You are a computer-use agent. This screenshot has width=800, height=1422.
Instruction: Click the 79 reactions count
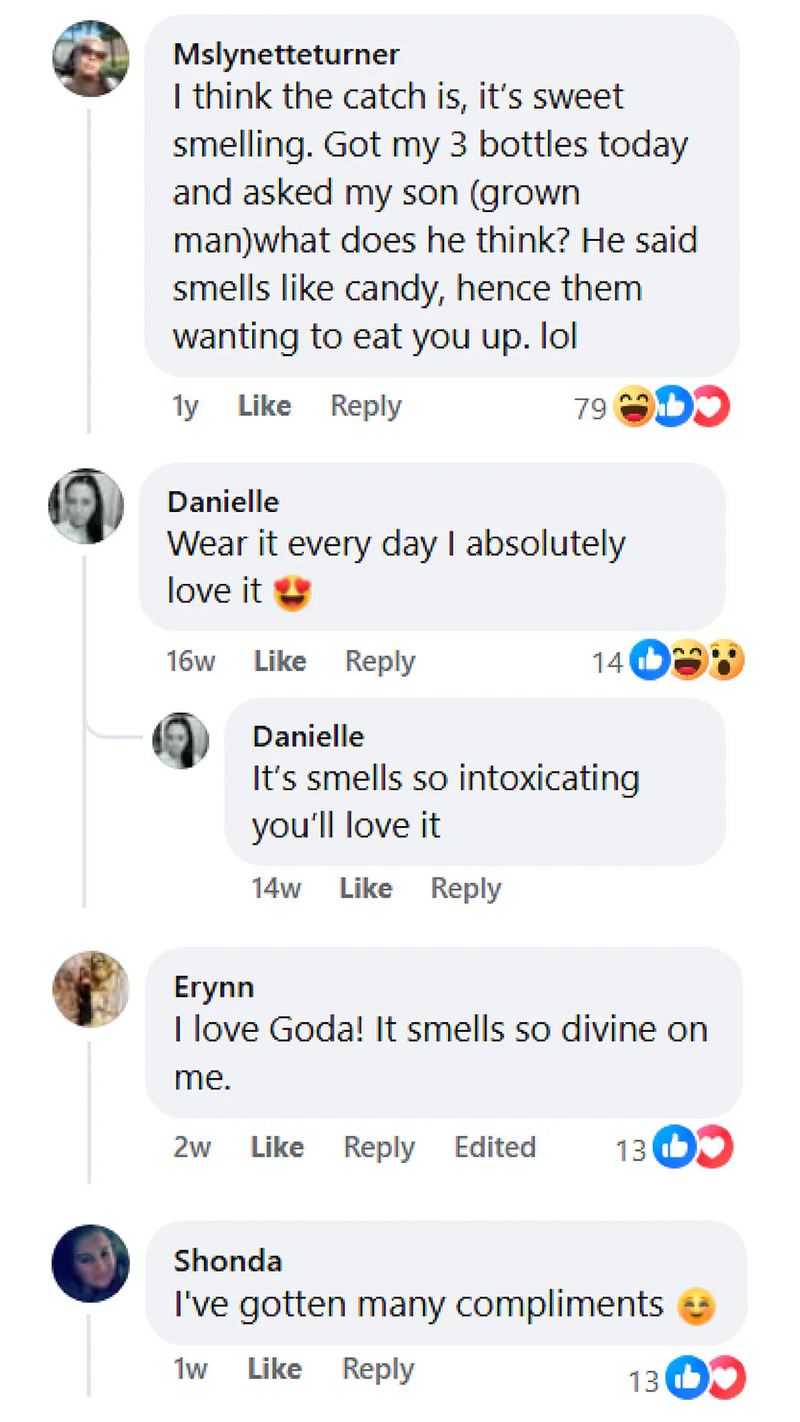(x=590, y=408)
